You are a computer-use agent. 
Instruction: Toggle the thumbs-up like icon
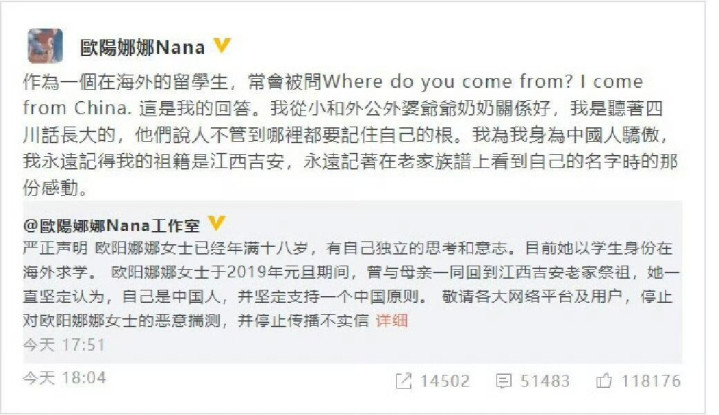point(603,381)
